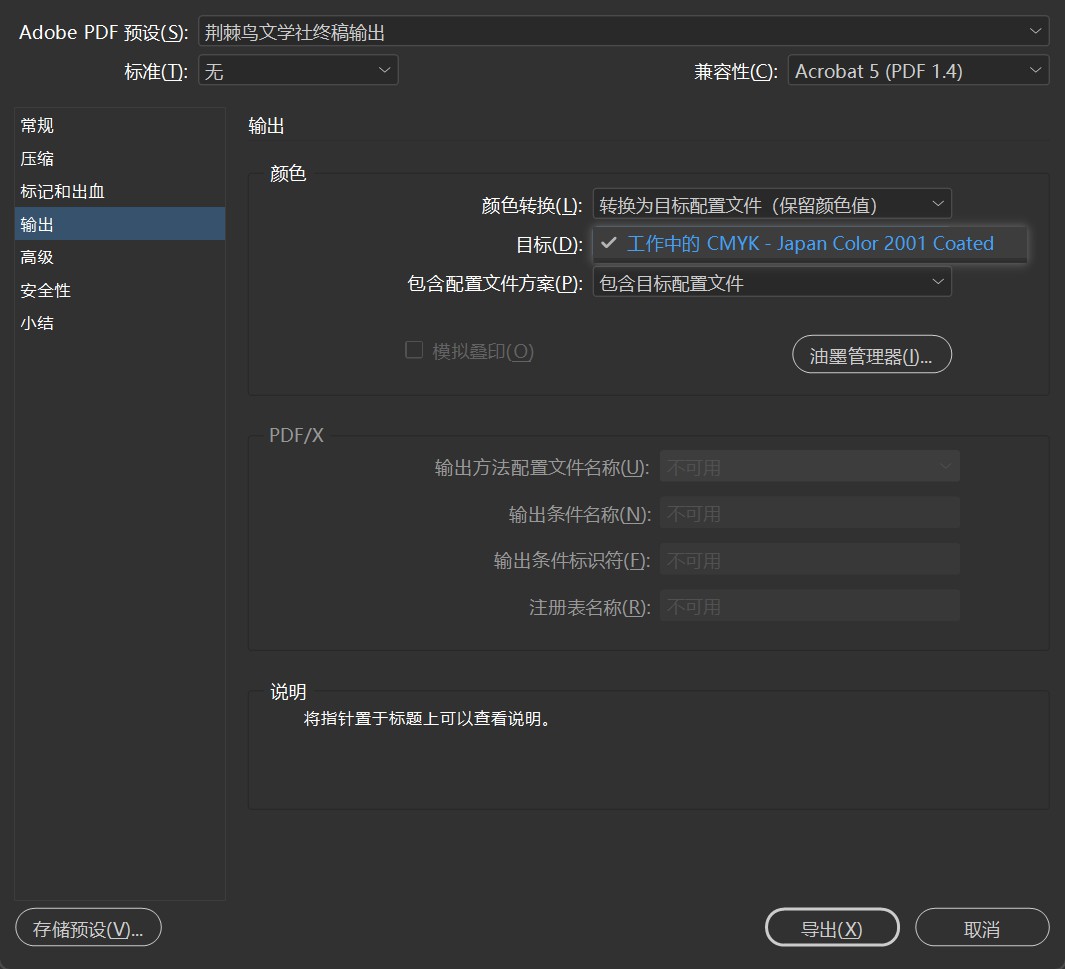The height and width of the screenshot is (969, 1065).
Task: Expand the 颜色转换 dropdown
Action: pos(771,205)
